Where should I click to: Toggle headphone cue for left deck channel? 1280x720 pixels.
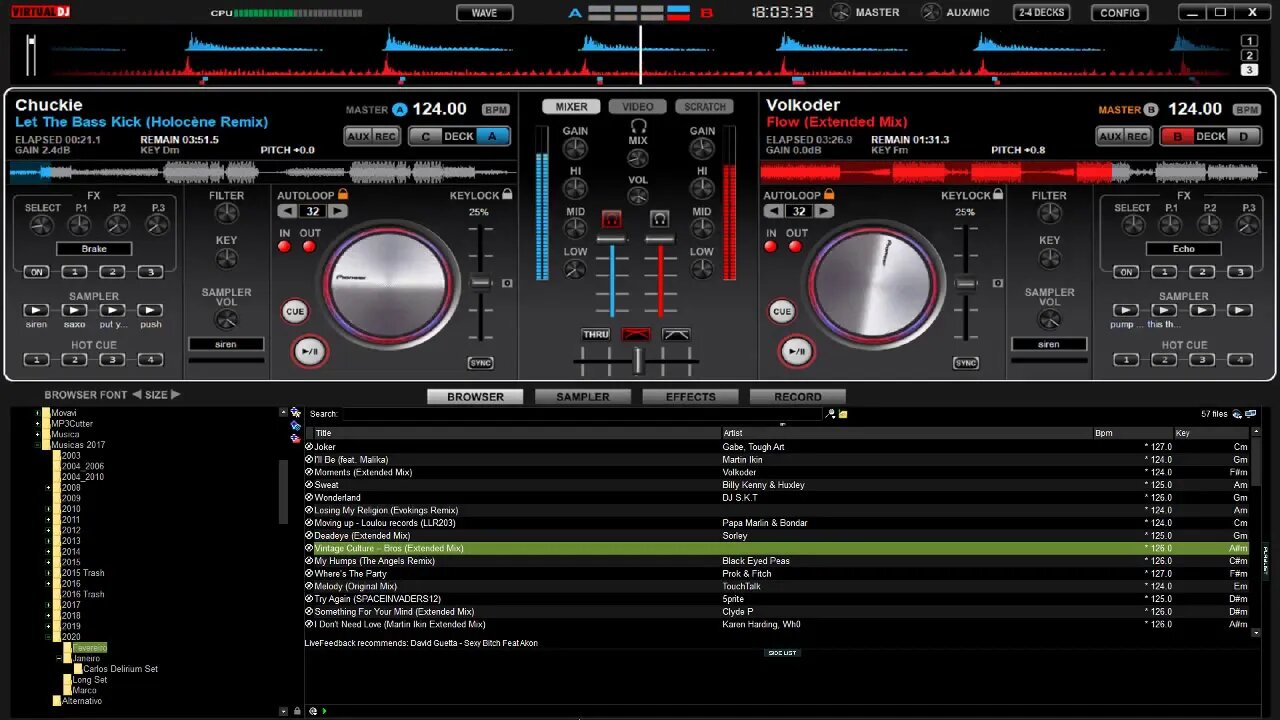pyautogui.click(x=612, y=219)
